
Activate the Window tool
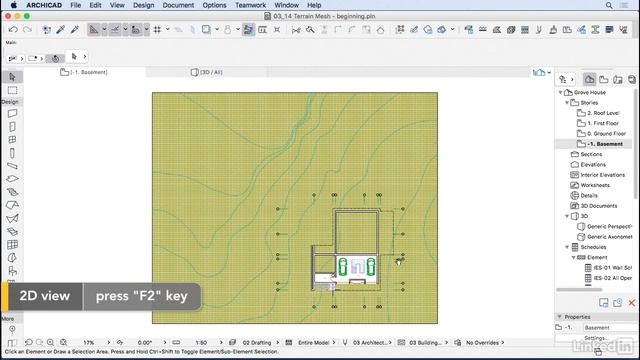12,140
